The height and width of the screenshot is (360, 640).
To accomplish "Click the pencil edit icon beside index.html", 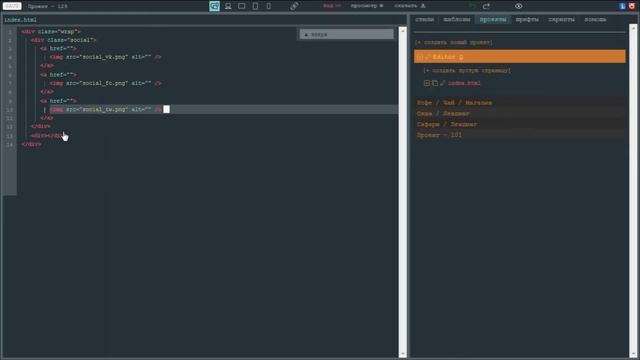I will (442, 83).
